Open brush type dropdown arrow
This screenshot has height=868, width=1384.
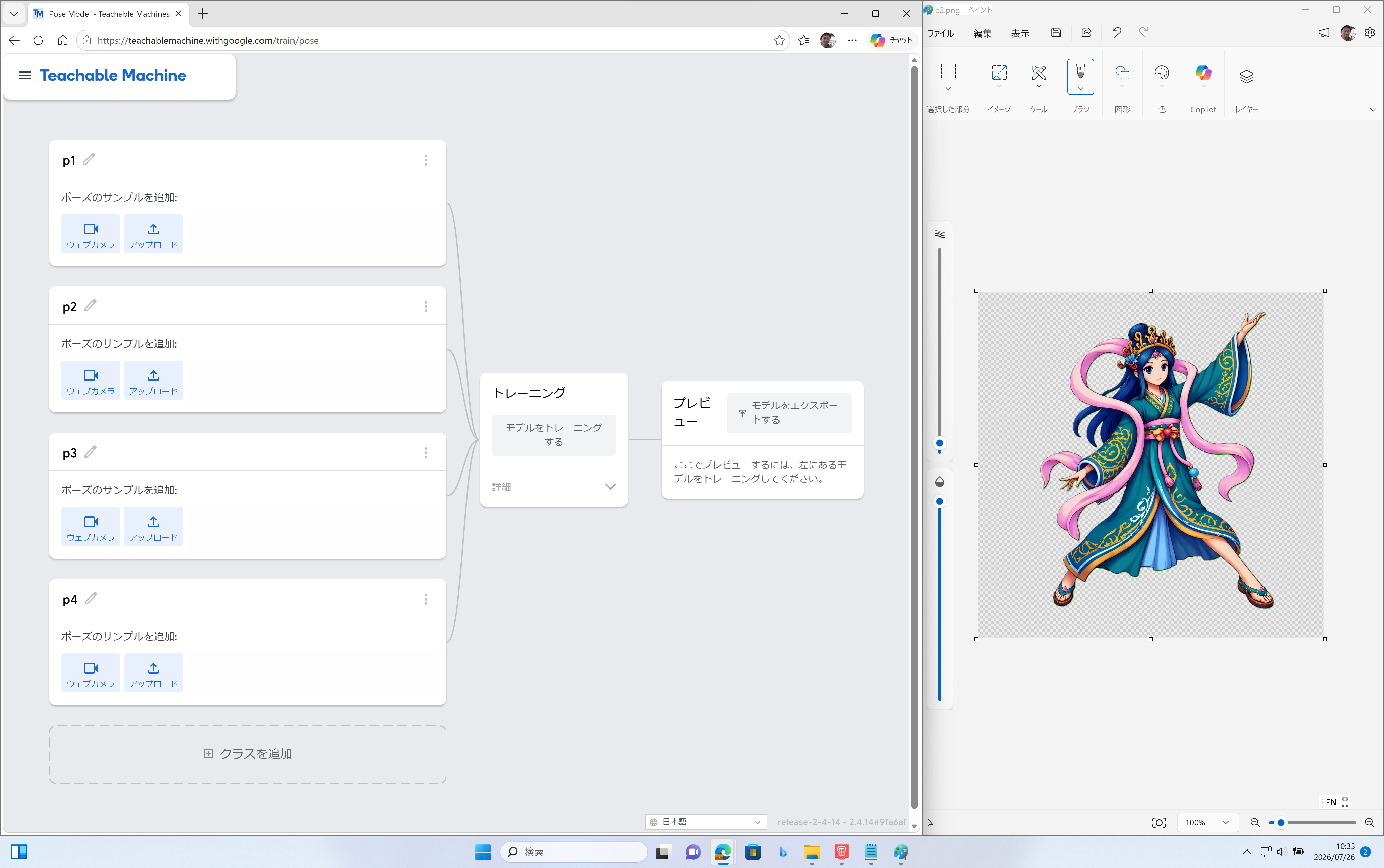pos(1080,88)
